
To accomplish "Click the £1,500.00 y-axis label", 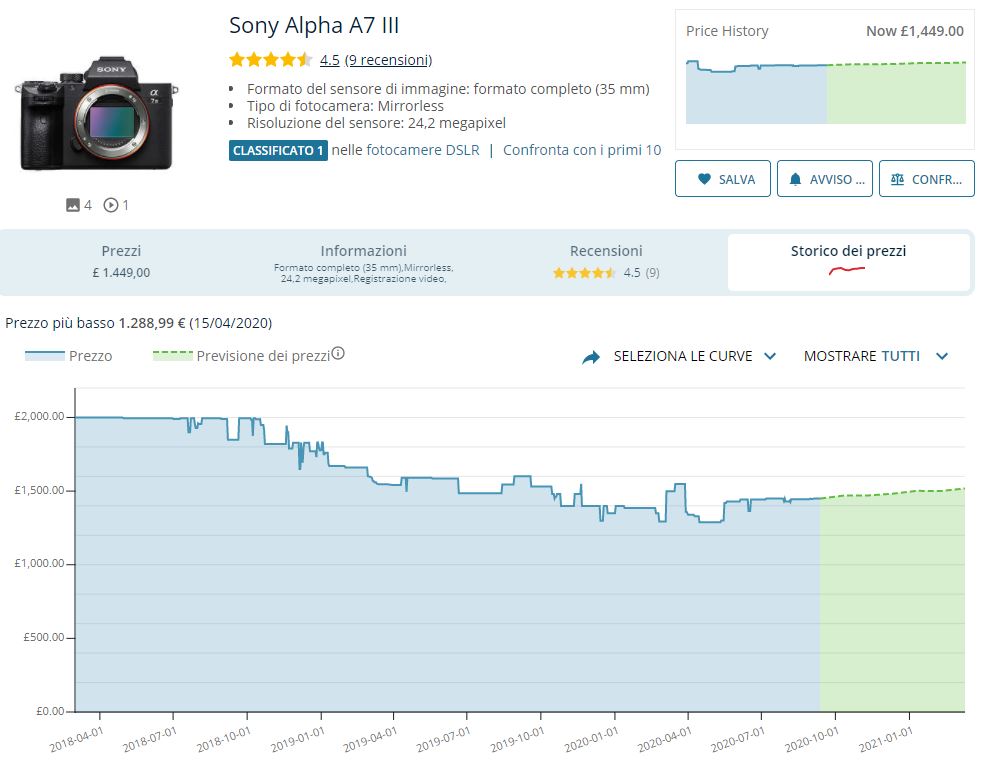I will click(39, 490).
